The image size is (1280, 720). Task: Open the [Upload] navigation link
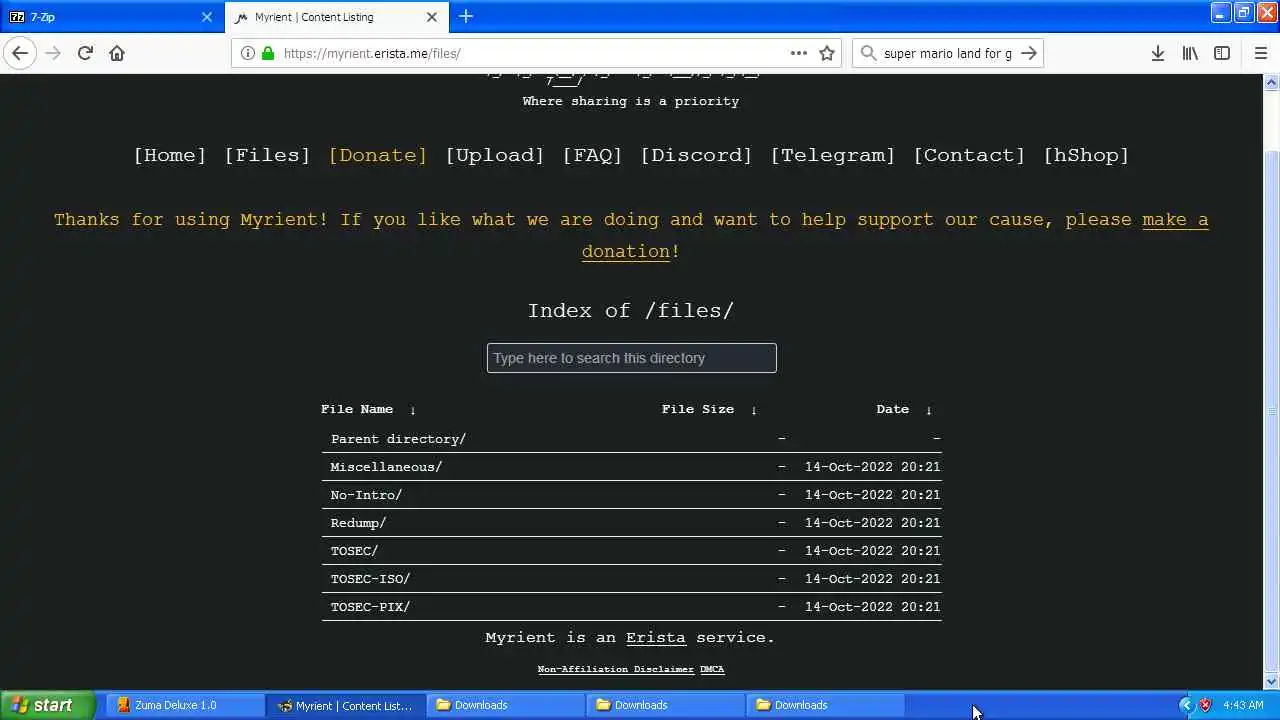pyautogui.click(x=495, y=155)
